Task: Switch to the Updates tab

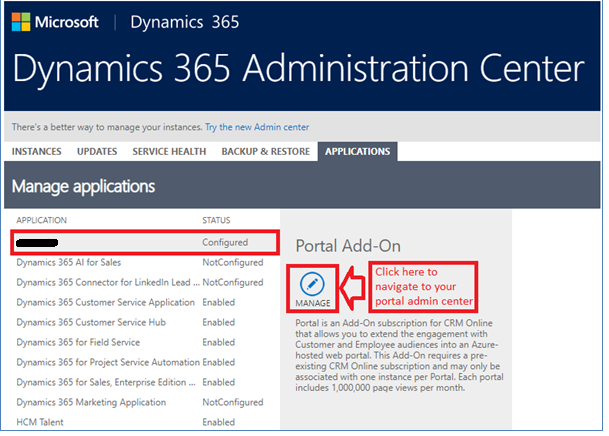Action: [x=97, y=151]
